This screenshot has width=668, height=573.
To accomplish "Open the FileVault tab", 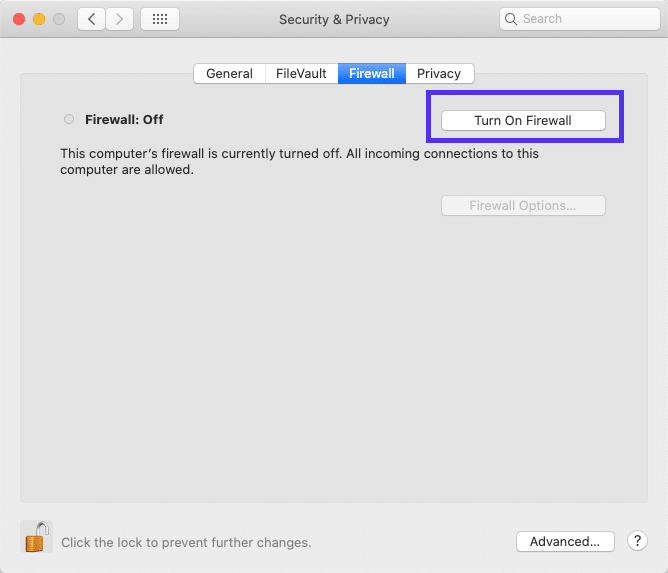I will (301, 73).
